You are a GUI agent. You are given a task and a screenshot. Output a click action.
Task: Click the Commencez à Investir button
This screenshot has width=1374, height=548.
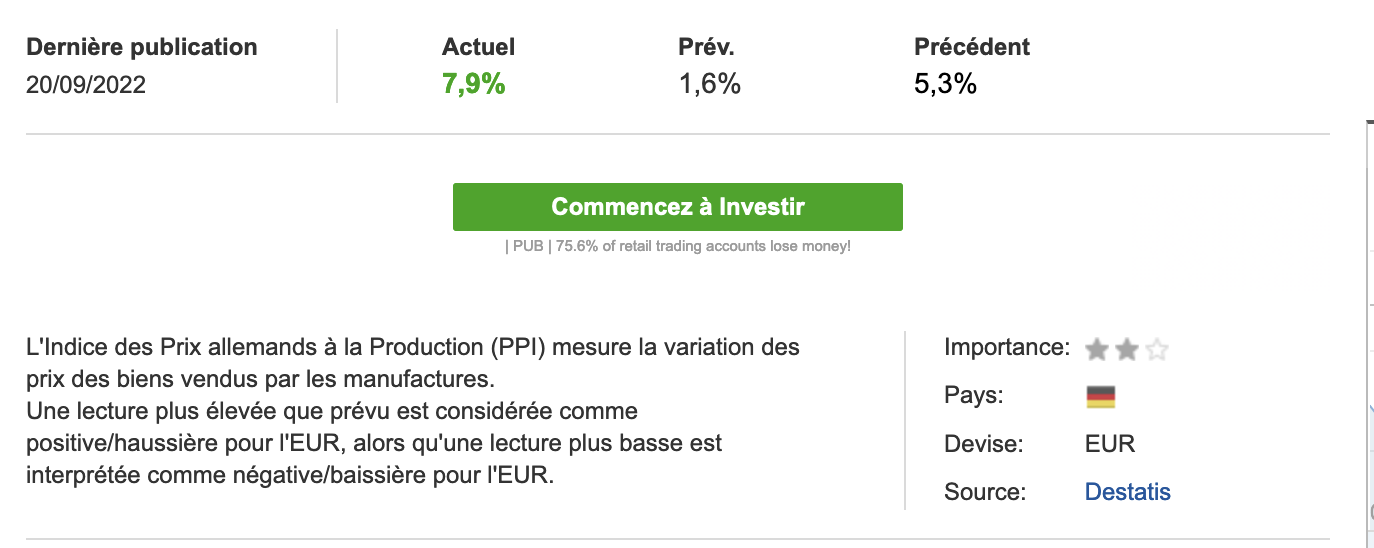[x=677, y=207]
